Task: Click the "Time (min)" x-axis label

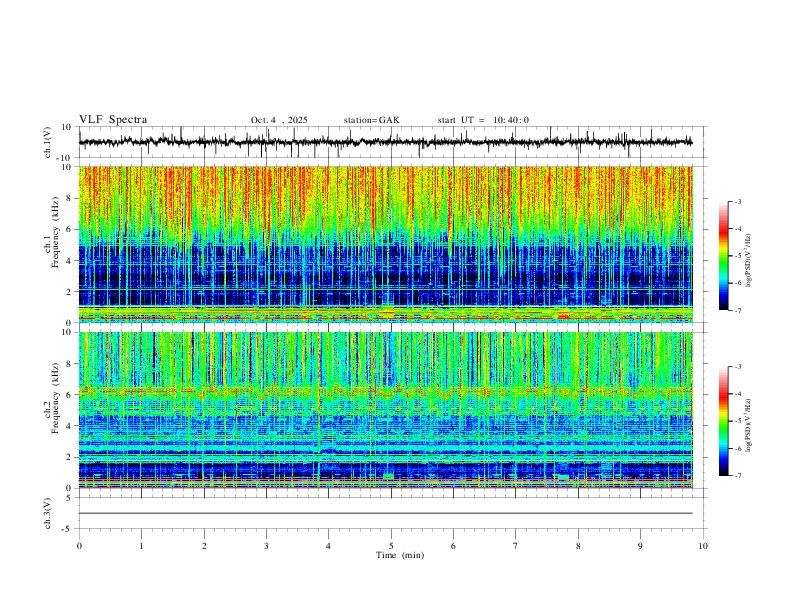Action: pos(400,555)
